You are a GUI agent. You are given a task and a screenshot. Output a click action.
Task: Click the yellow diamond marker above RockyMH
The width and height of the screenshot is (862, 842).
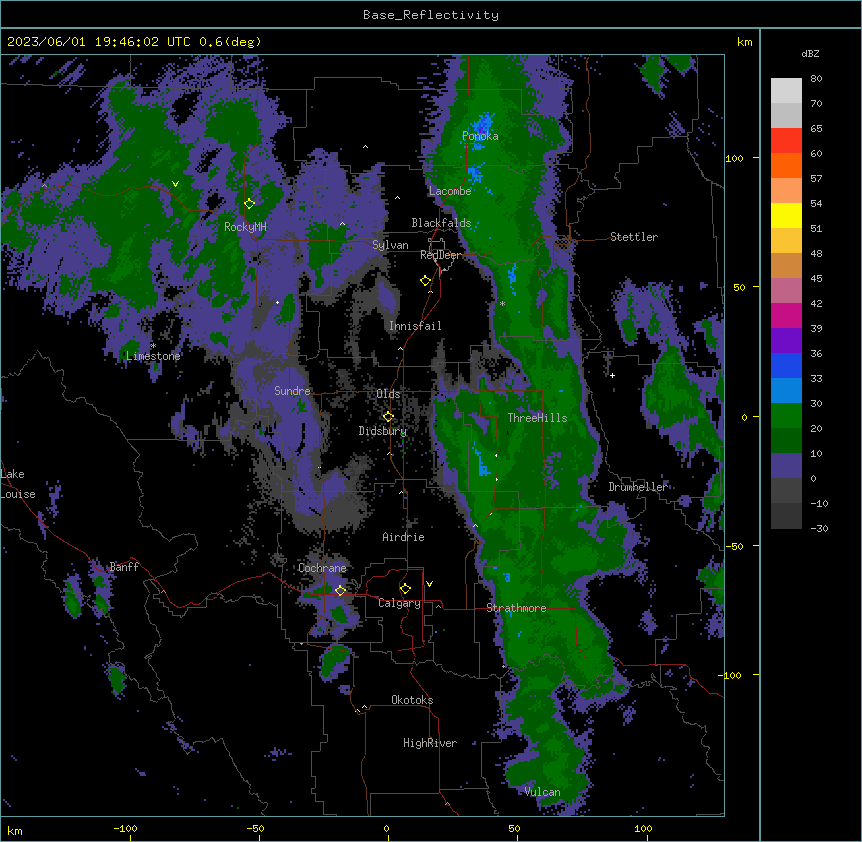click(x=249, y=203)
